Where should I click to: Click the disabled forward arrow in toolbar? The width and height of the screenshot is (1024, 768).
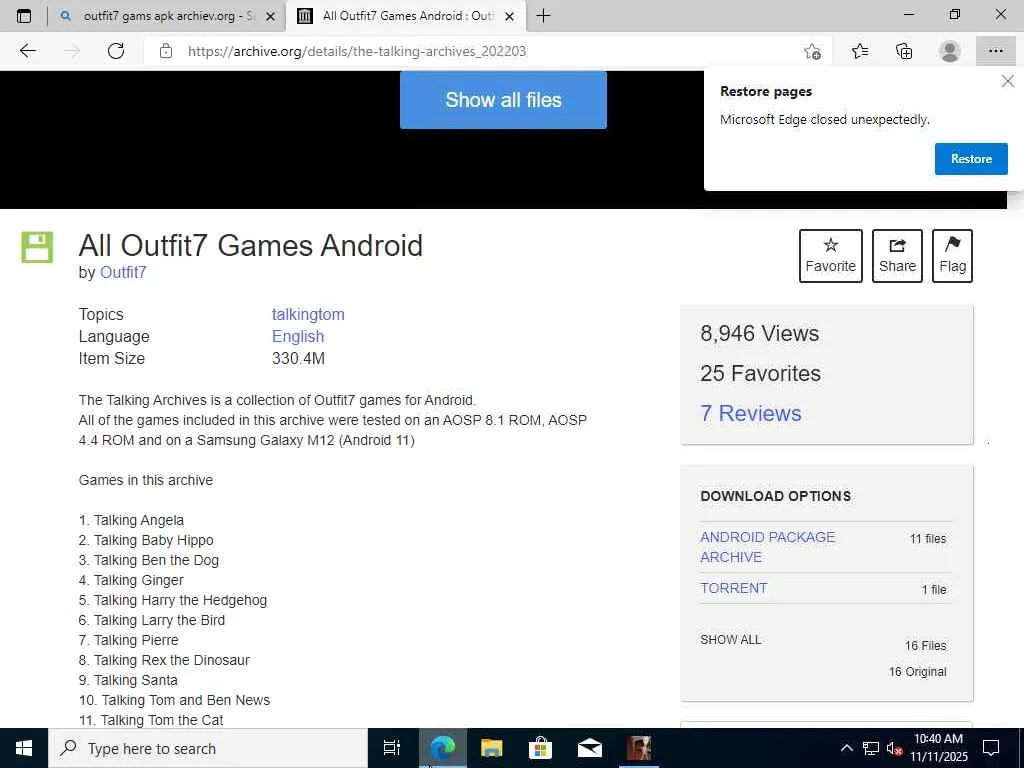[x=72, y=51]
